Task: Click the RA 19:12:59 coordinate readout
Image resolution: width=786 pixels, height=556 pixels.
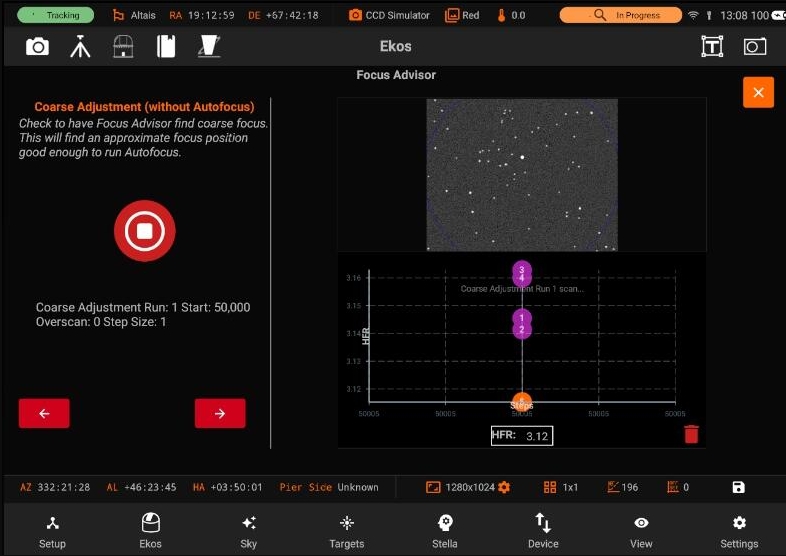Action: coord(202,15)
